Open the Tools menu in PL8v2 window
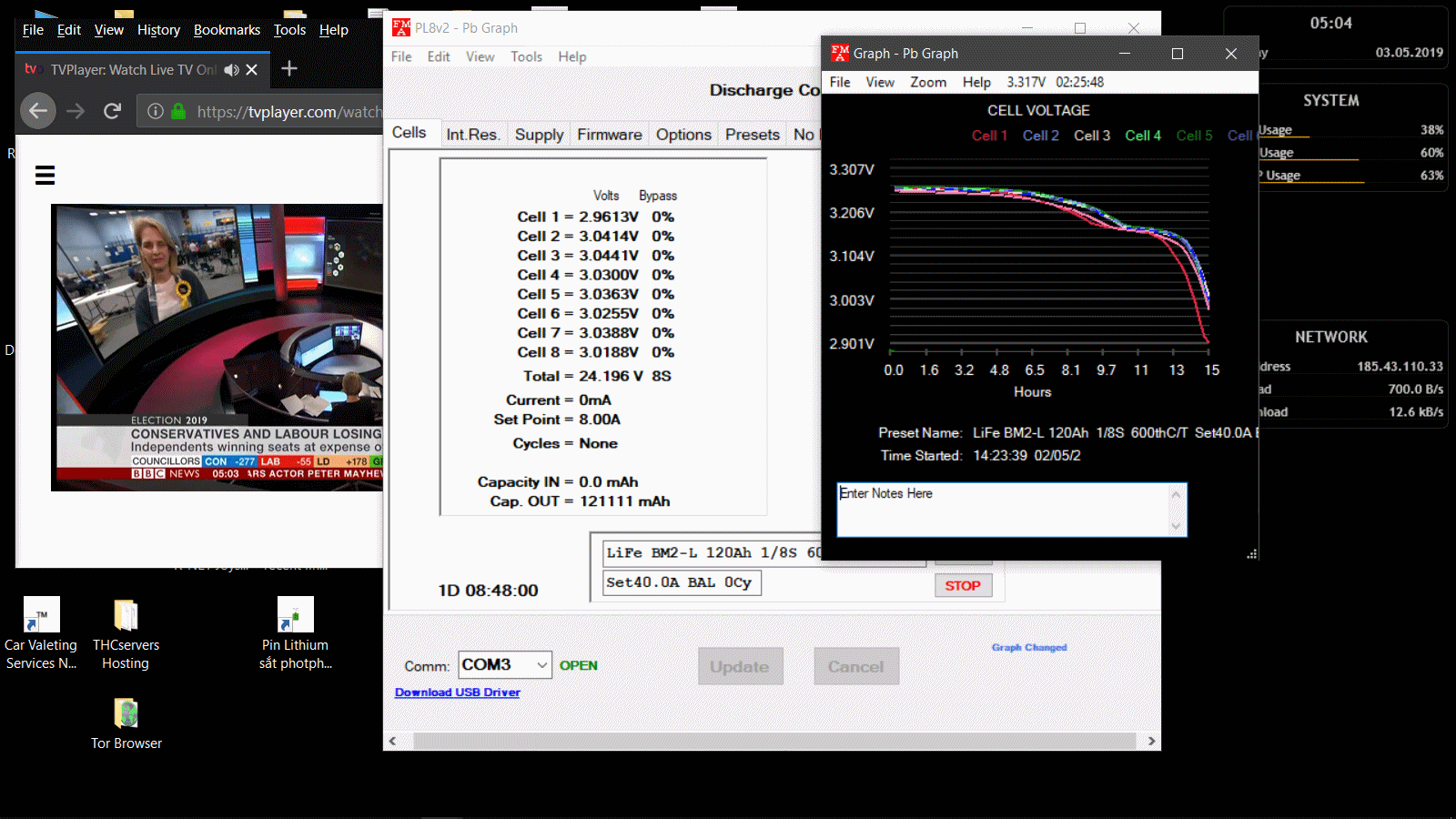Viewport: 1456px width, 819px height. pos(526,56)
